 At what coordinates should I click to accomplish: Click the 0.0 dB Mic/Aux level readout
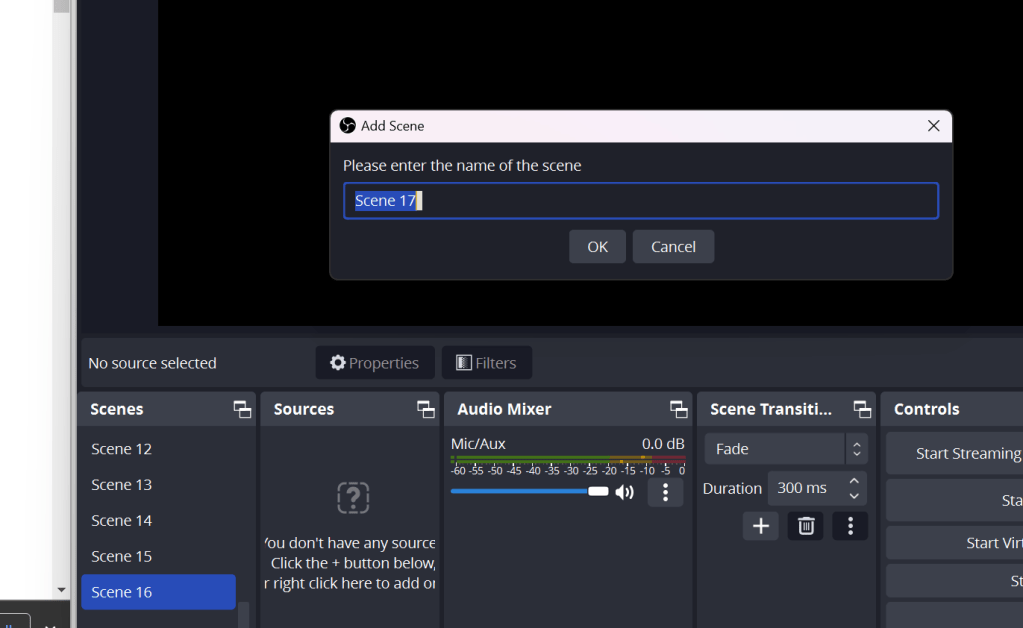pos(662,443)
